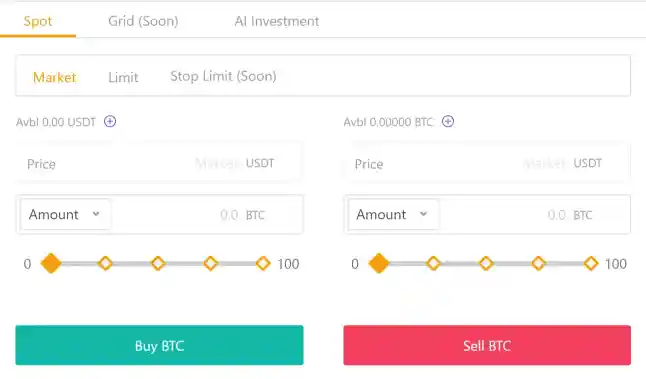The width and height of the screenshot is (646, 379).
Task: Click the plus icon next to Avbl BTC
Action: click(x=448, y=122)
